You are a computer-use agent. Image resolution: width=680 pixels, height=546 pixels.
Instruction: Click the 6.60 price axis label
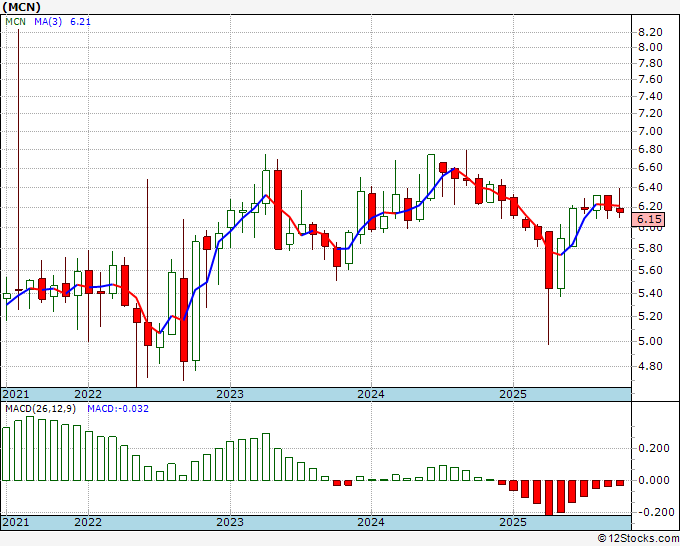(650, 168)
